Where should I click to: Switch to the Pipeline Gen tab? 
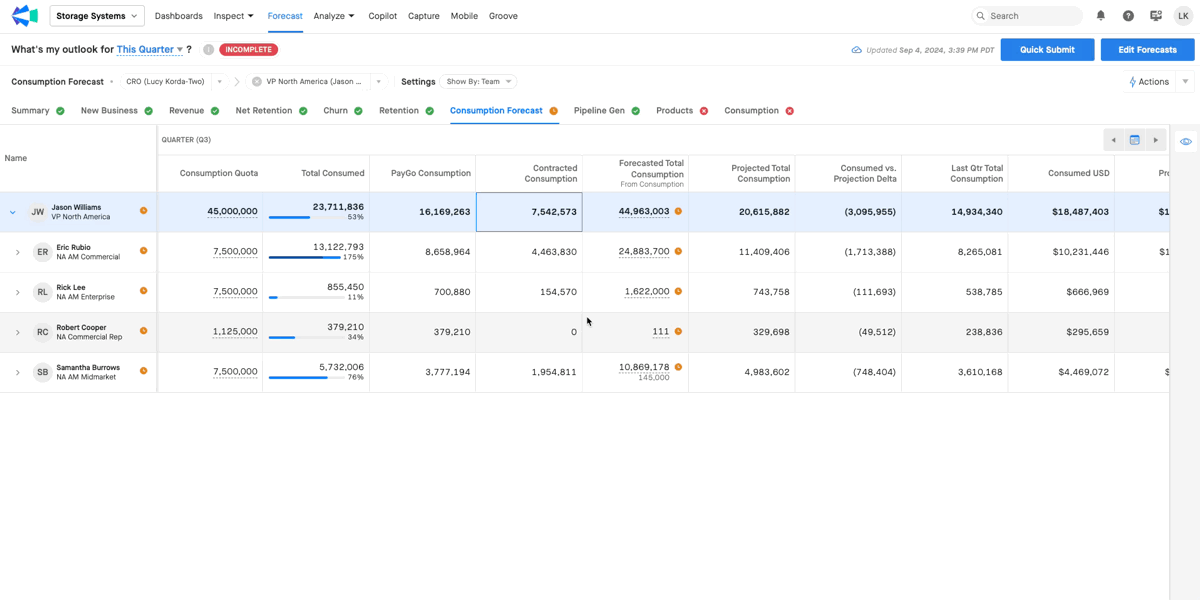(599, 111)
